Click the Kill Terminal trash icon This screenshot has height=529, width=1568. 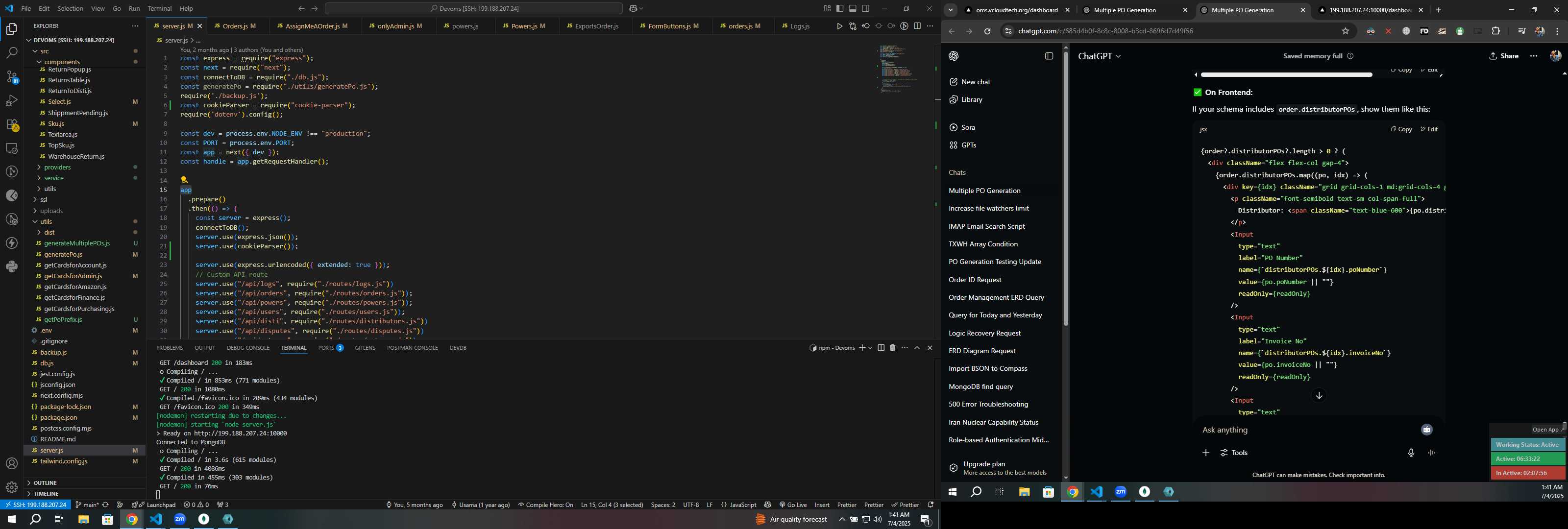click(x=892, y=348)
